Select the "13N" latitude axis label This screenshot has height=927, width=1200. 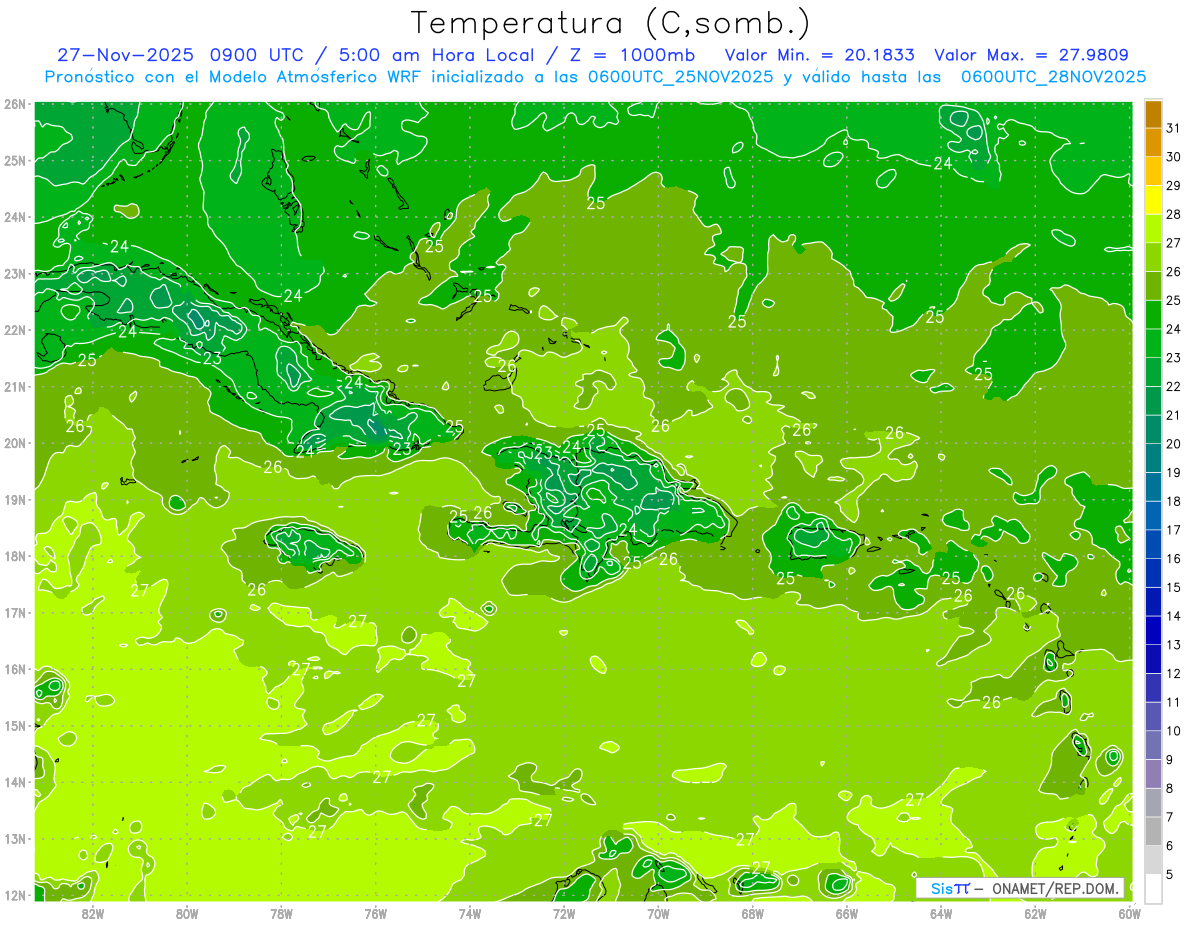(15, 838)
